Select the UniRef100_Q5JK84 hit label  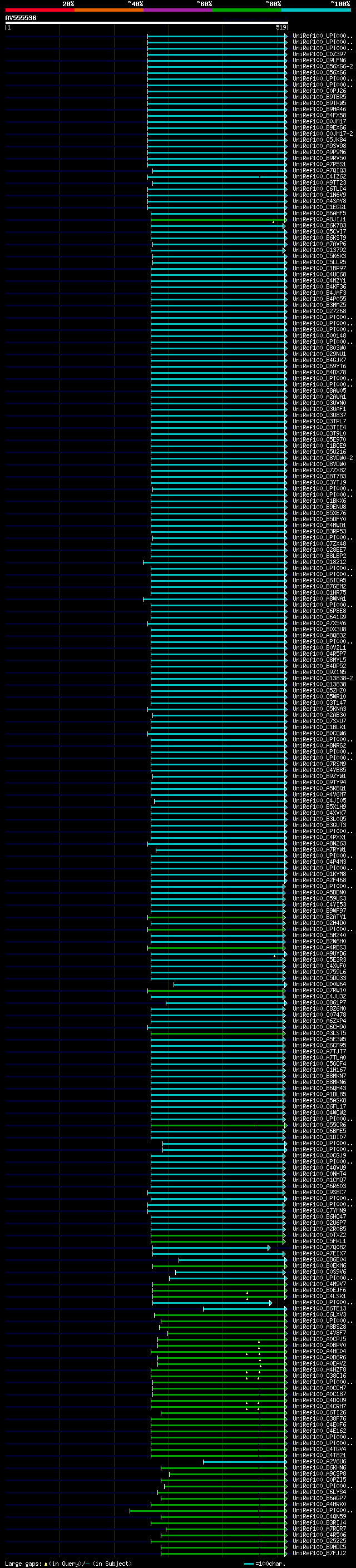click(x=319, y=140)
